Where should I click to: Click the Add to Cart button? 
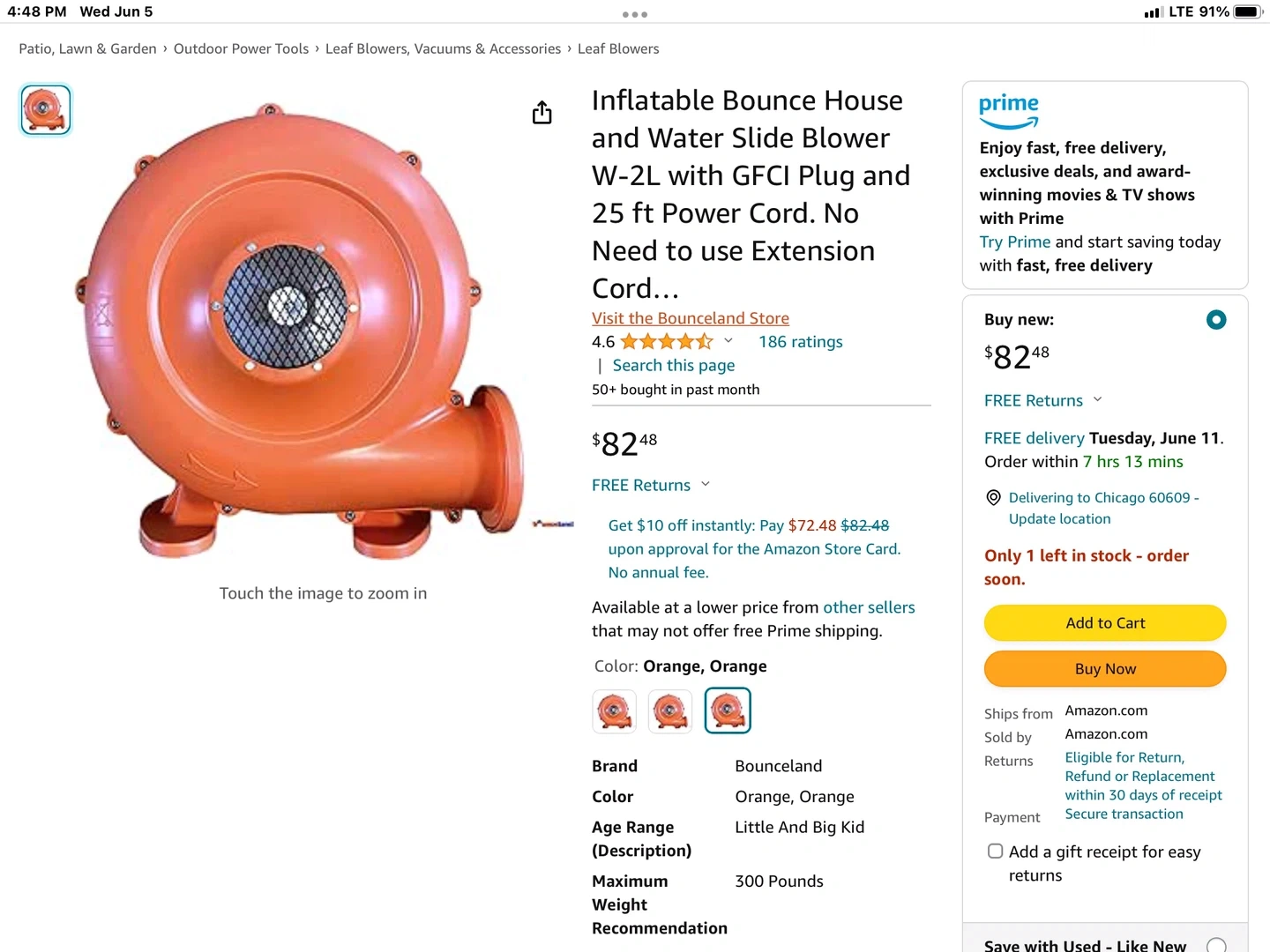[1105, 623]
